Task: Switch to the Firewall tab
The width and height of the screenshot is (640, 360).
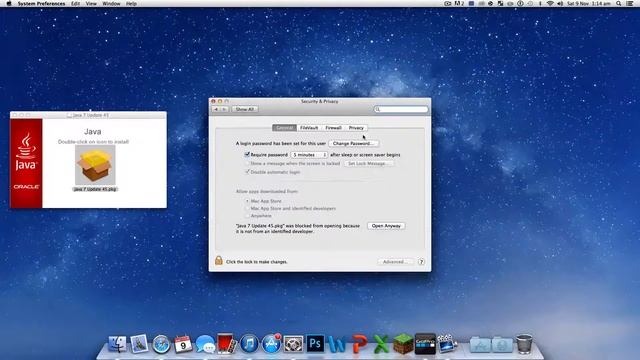Action: point(333,128)
